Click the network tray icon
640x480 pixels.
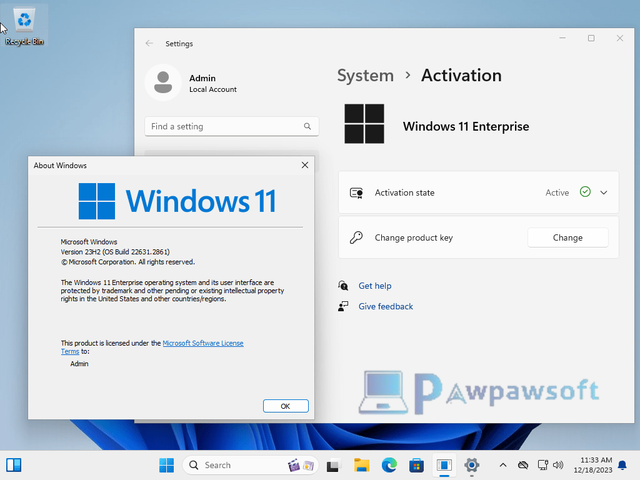[542, 465]
